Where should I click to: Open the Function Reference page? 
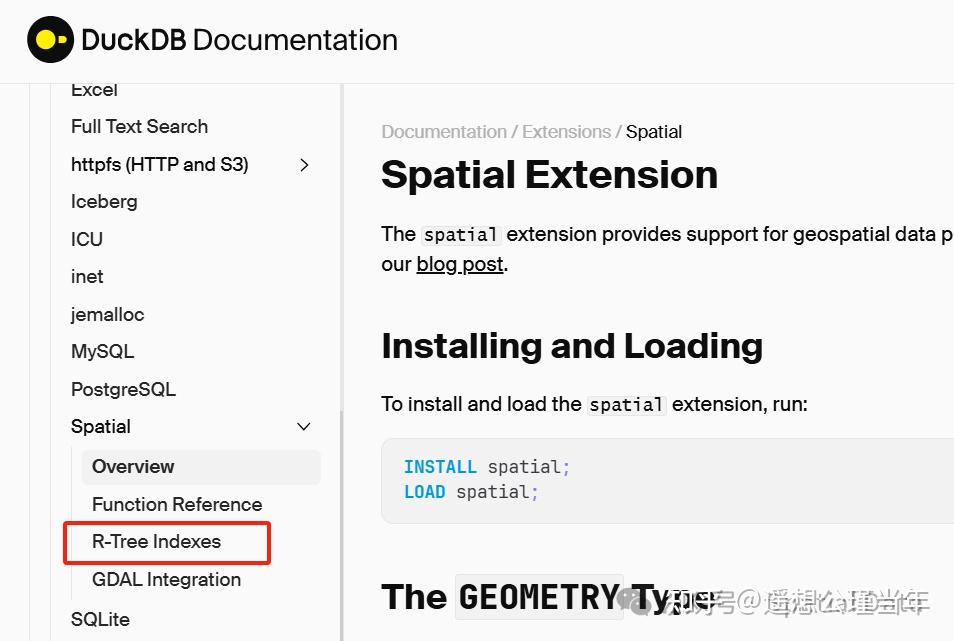pos(177,504)
